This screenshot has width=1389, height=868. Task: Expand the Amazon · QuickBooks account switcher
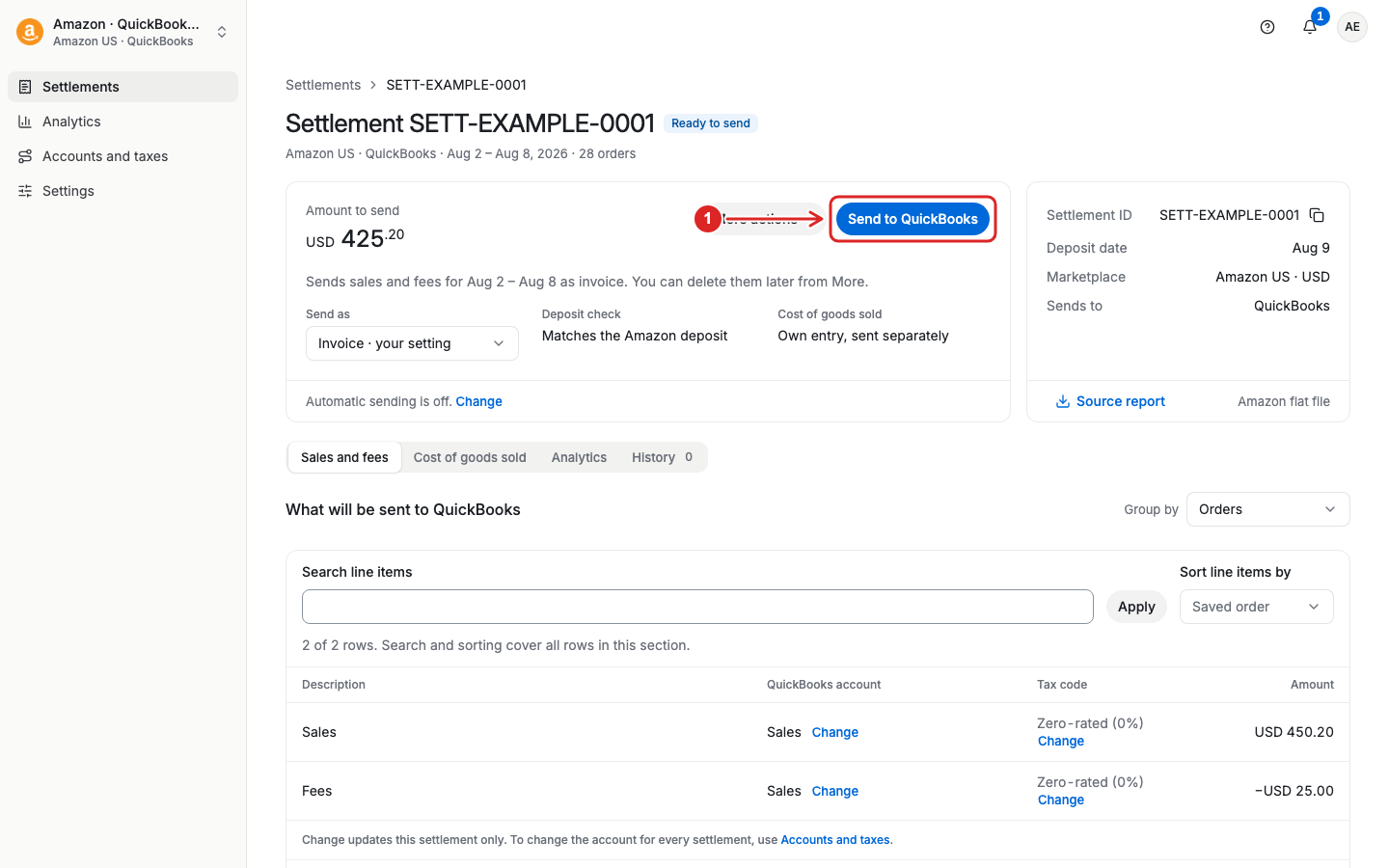[123, 32]
